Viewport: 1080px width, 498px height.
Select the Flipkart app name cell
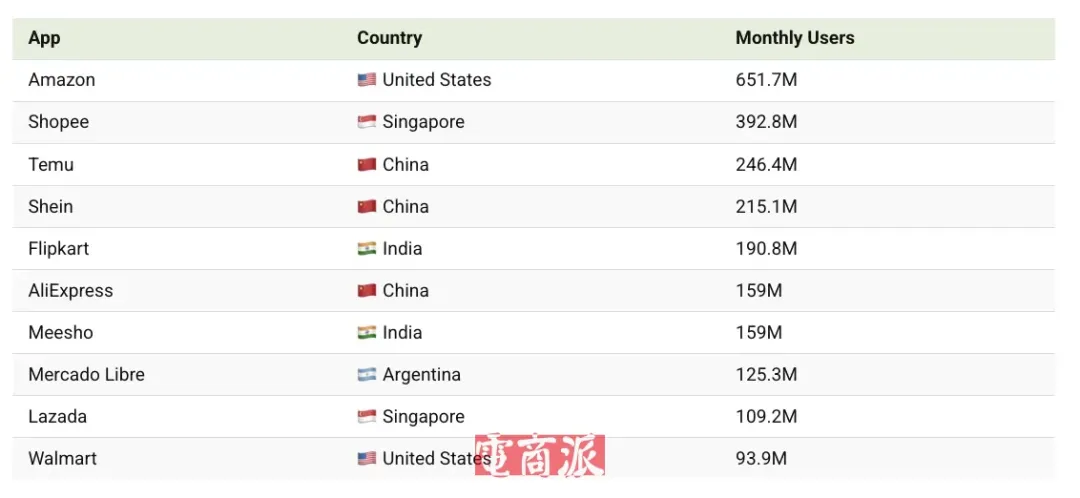pyautogui.click(x=59, y=248)
